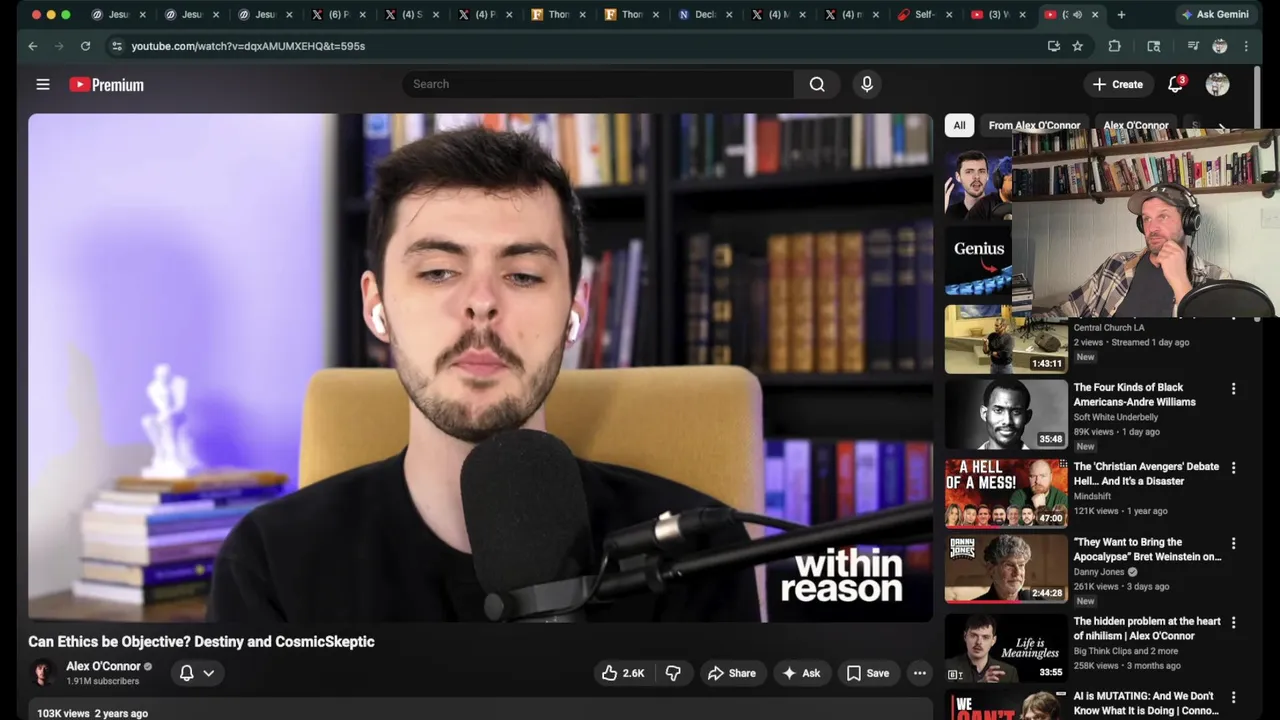Screen dimensions: 1280x720
Task: Start voice search with microphone icon
Action: pos(867,84)
